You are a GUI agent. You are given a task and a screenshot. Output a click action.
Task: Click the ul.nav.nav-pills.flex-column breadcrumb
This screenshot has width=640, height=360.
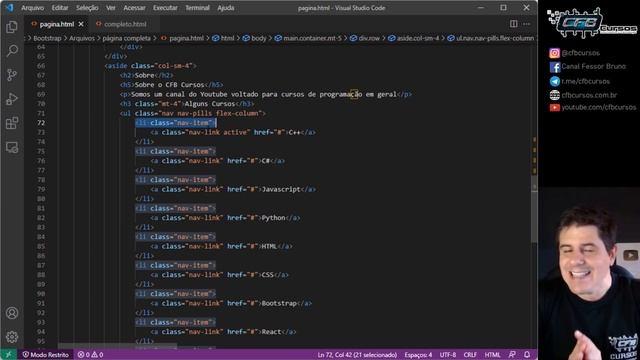tap(491, 38)
